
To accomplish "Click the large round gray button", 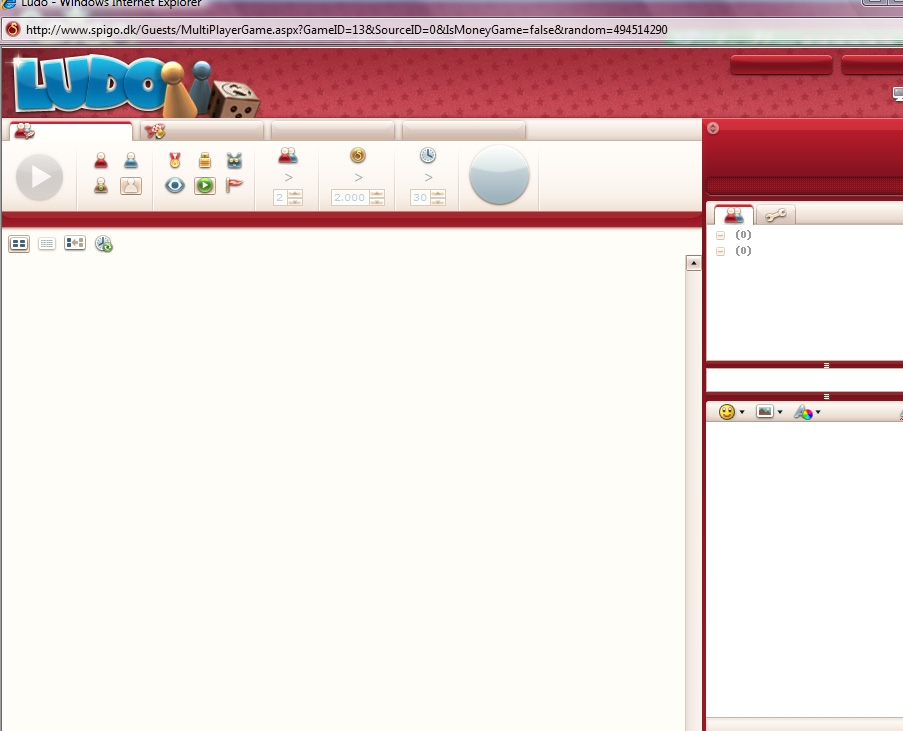I will coord(499,175).
